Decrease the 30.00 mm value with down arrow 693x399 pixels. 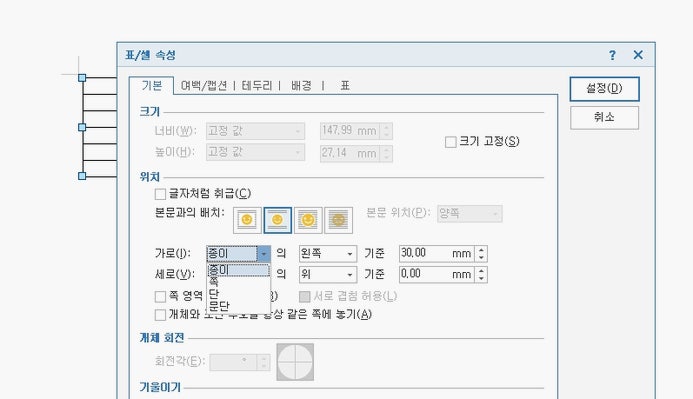pyautogui.click(x=481, y=258)
